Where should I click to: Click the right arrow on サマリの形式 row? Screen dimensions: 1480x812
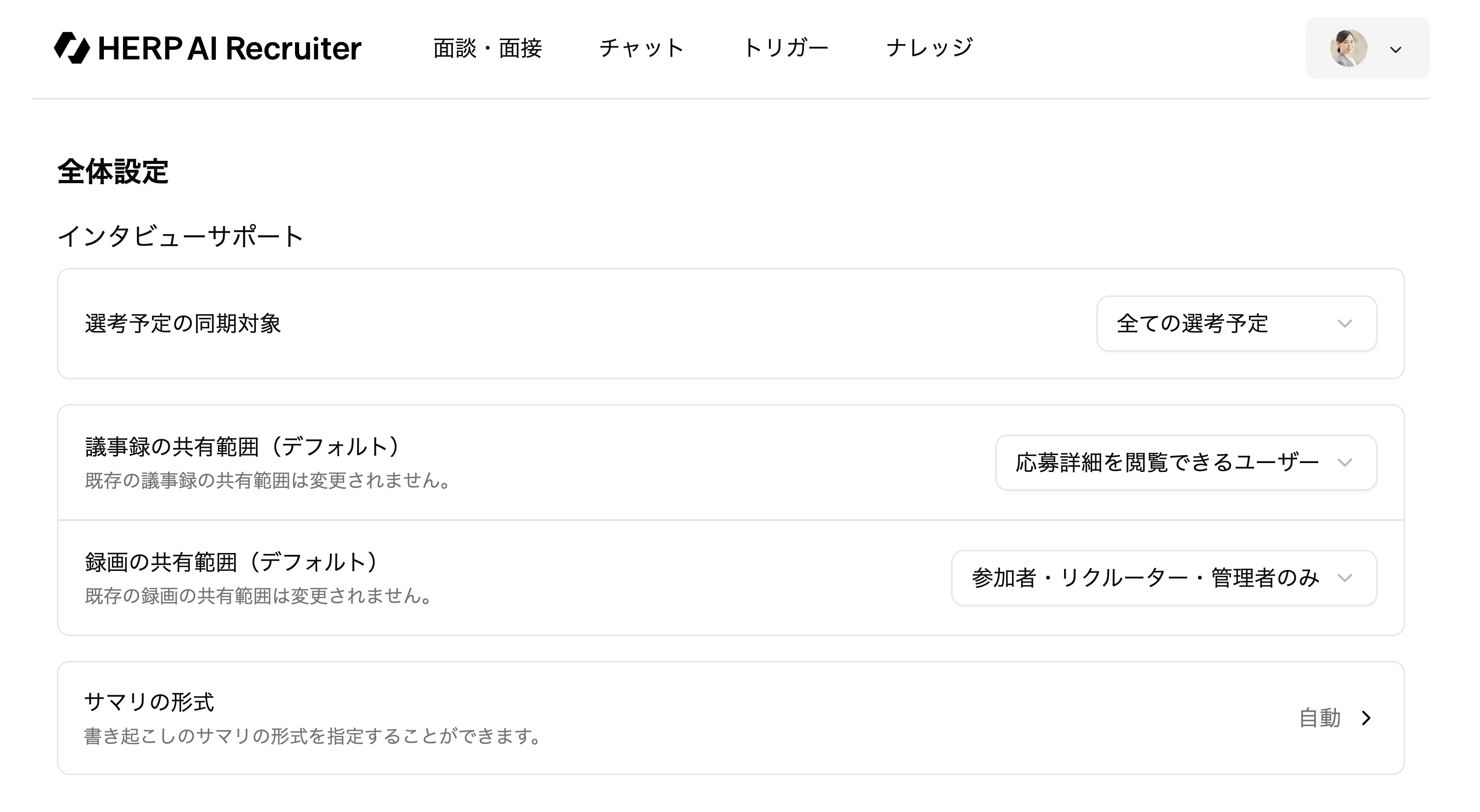(1366, 718)
